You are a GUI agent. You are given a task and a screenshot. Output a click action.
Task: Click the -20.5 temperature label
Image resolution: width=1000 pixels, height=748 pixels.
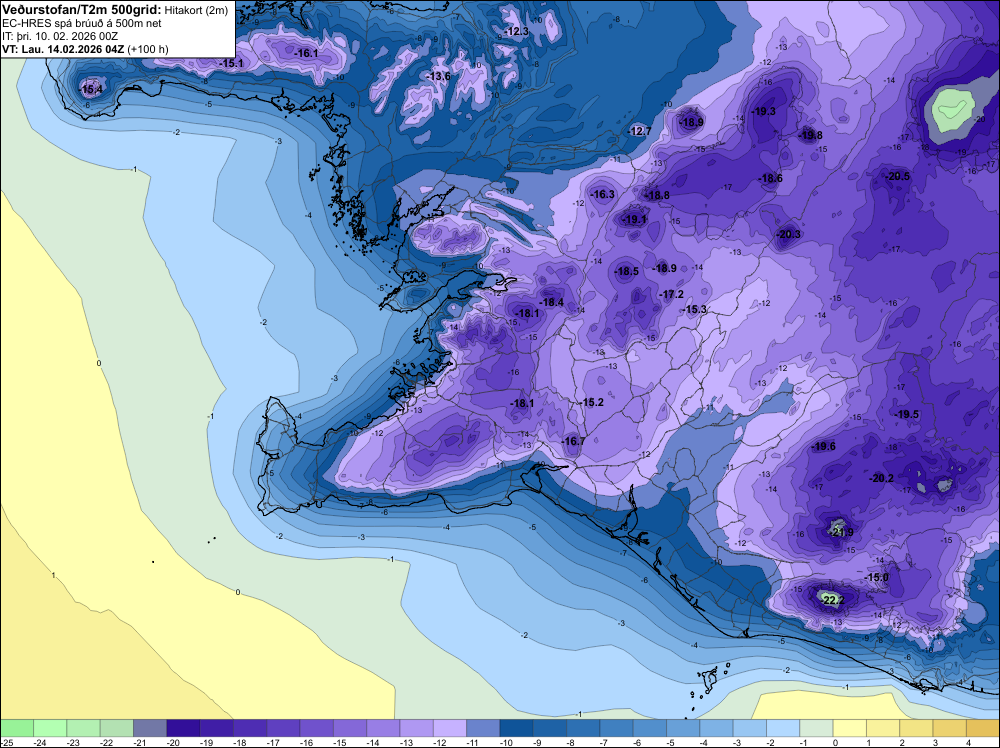point(897,177)
